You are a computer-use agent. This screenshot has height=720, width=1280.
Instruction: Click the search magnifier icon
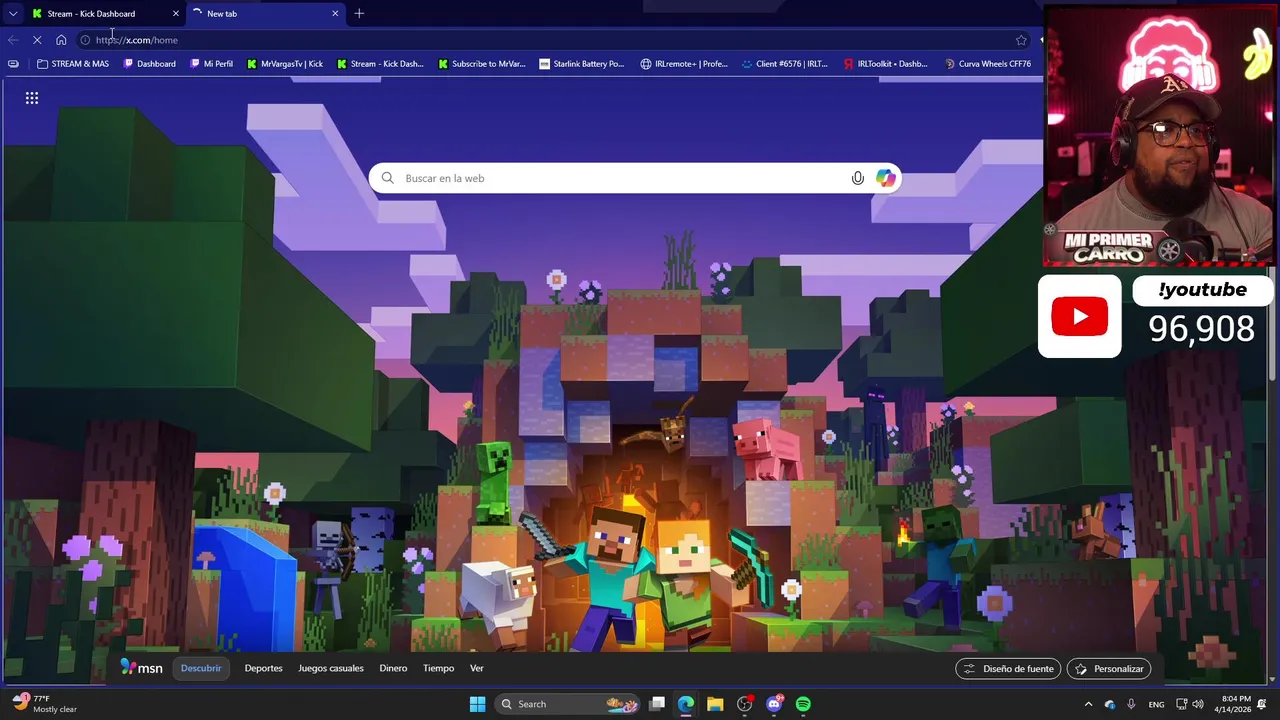pos(388,178)
